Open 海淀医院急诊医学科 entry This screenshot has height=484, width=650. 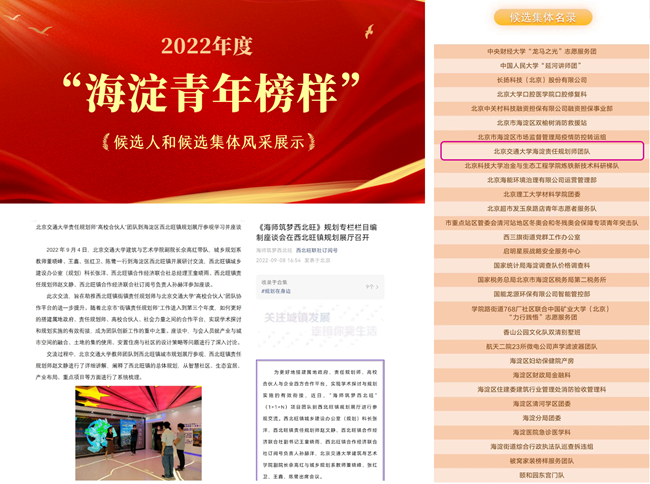(x=541, y=432)
